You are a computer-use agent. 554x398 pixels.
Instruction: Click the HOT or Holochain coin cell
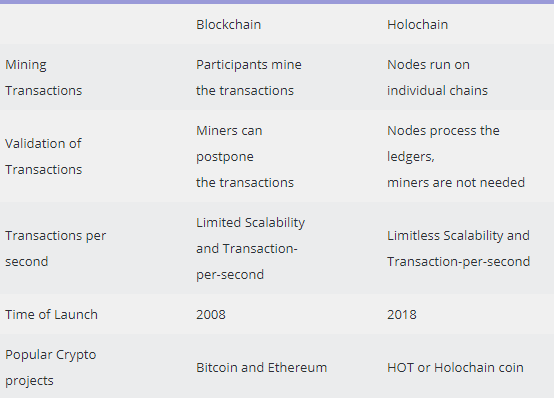[455, 368]
